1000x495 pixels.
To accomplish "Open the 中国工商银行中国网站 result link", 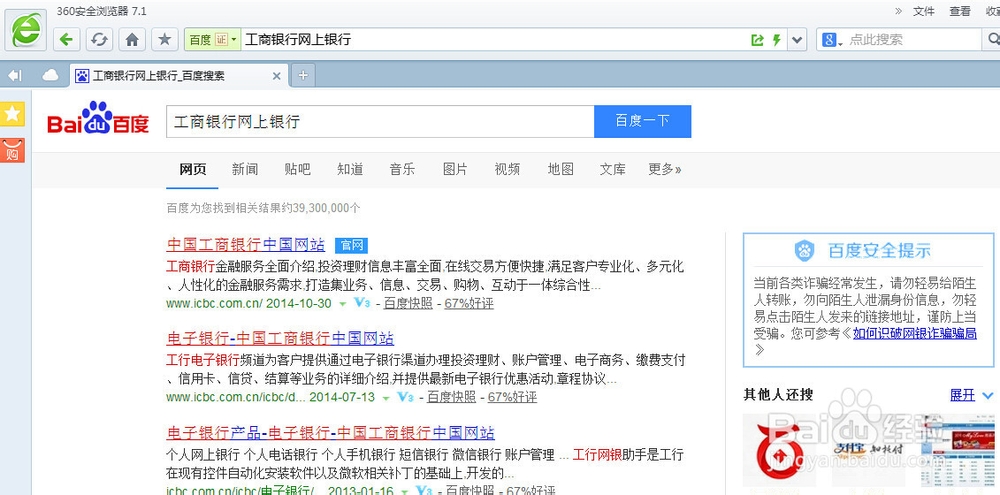I will click(246, 244).
